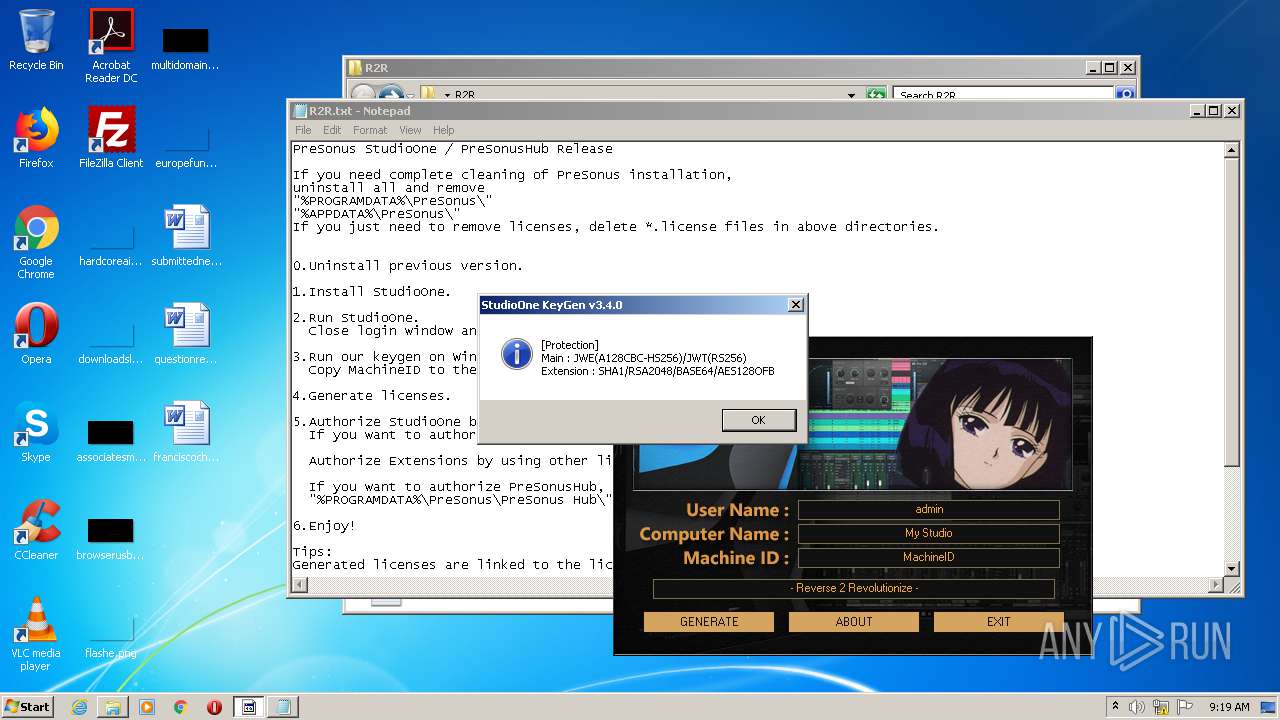1280x720 pixels.
Task: Click the EXIT button in the keygen
Action: click(x=998, y=622)
